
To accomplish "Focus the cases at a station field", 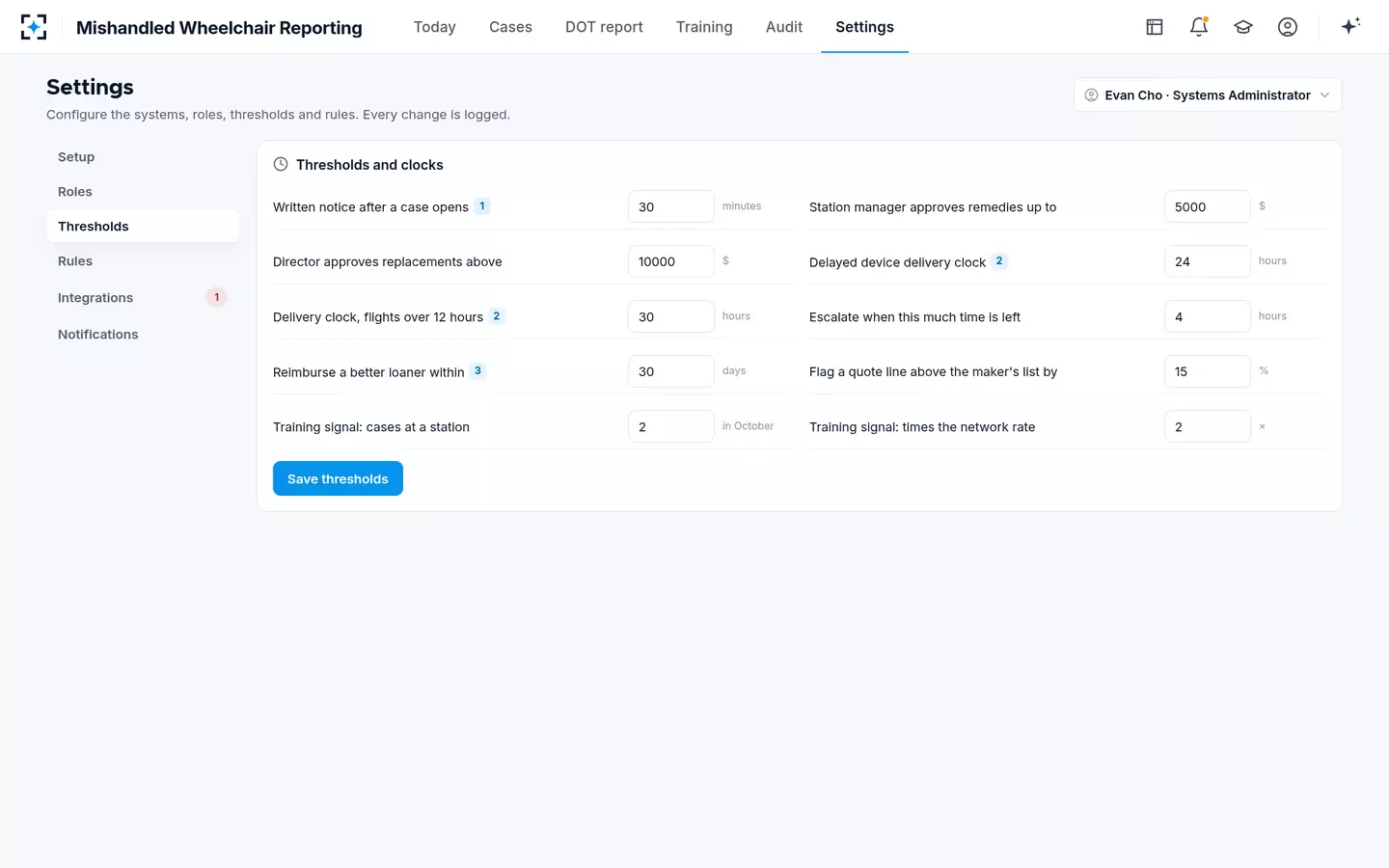I will 671,426.
